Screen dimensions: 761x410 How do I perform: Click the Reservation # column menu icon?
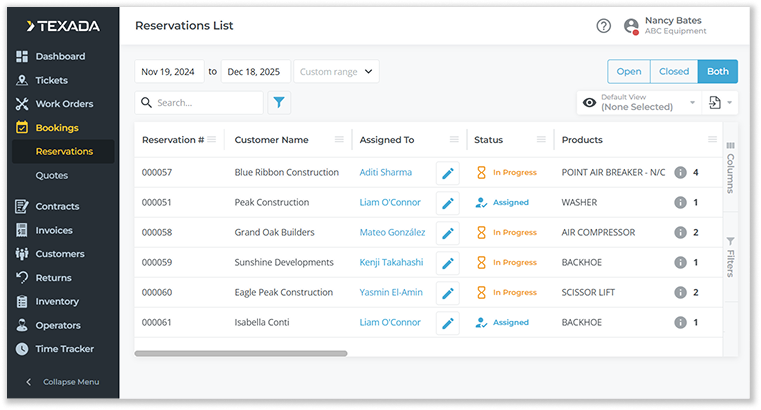211,139
